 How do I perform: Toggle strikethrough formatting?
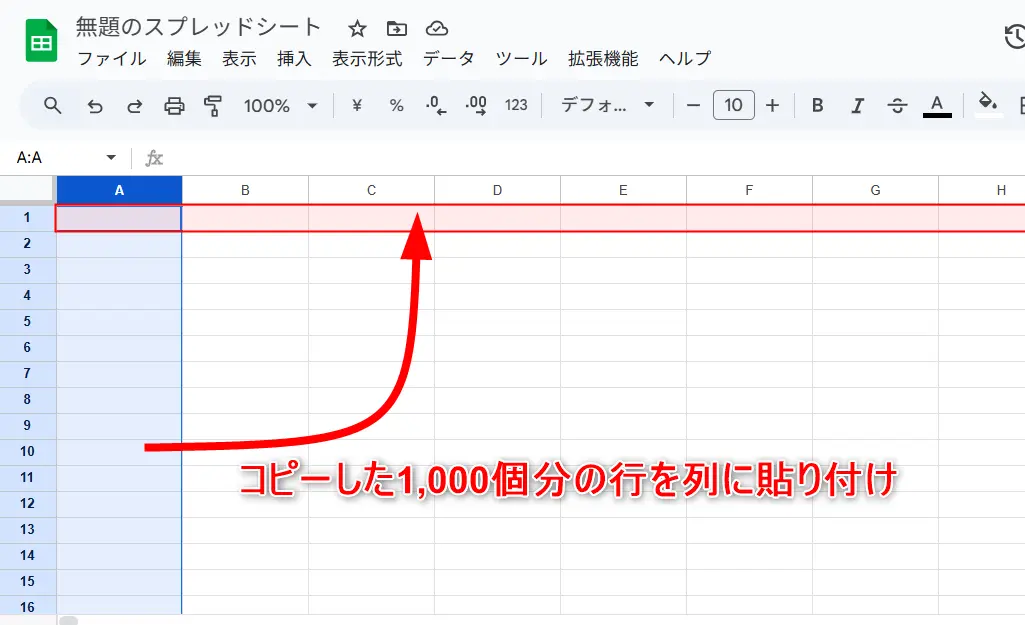tap(897, 105)
